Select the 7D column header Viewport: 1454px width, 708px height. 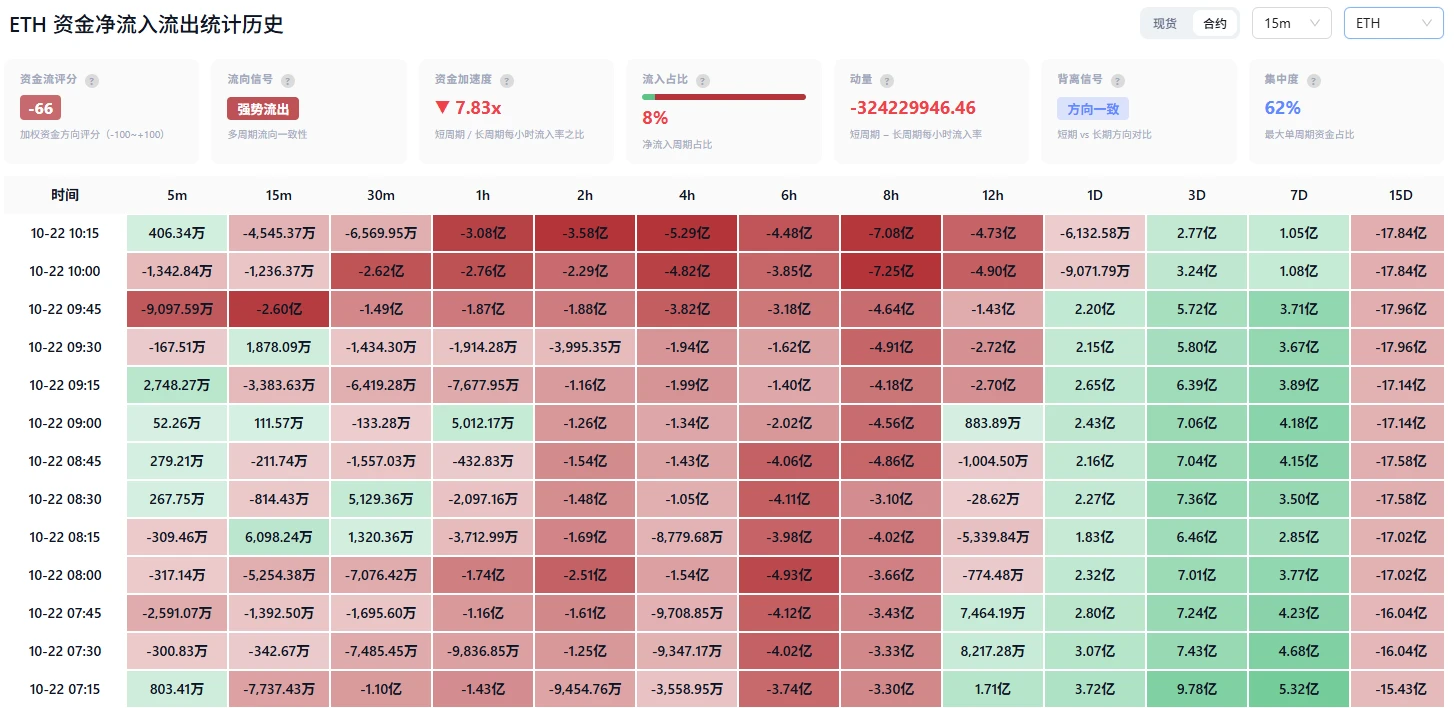[x=1299, y=195]
